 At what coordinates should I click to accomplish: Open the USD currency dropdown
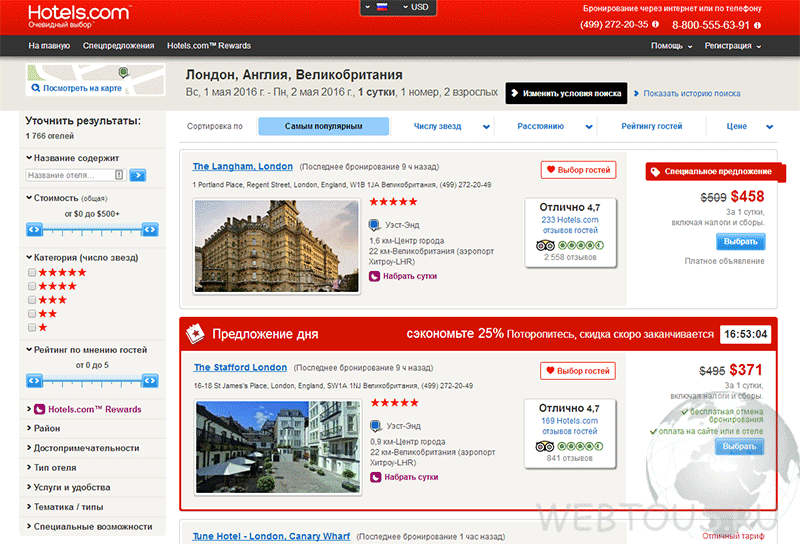click(x=416, y=7)
